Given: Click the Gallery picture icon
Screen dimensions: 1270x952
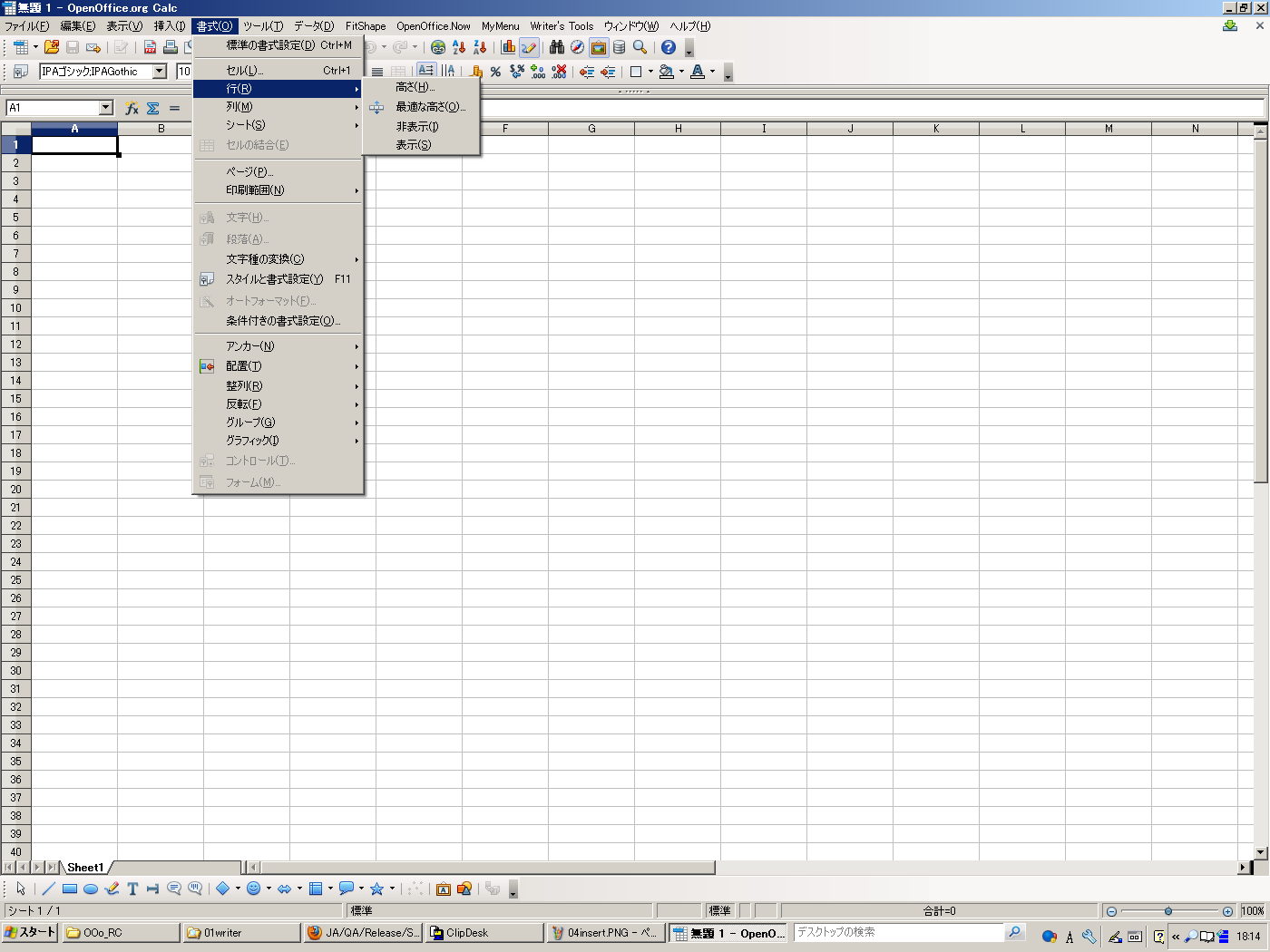Looking at the screenshot, I should point(599,47).
